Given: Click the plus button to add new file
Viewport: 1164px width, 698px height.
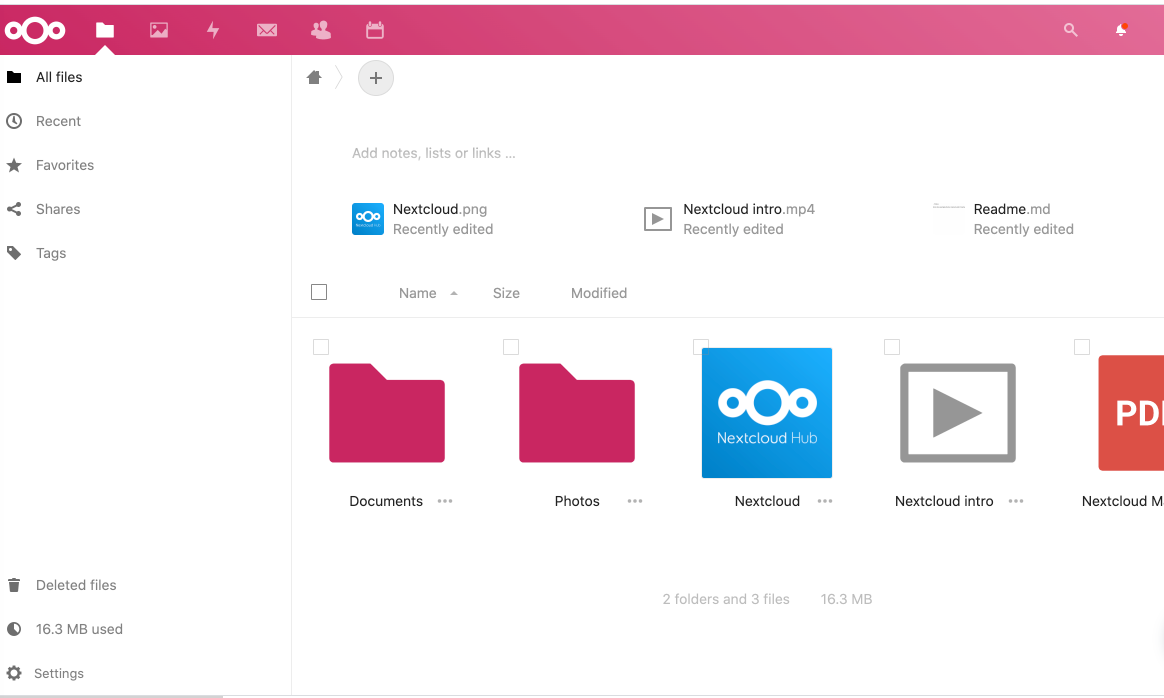Looking at the screenshot, I should [x=376, y=78].
